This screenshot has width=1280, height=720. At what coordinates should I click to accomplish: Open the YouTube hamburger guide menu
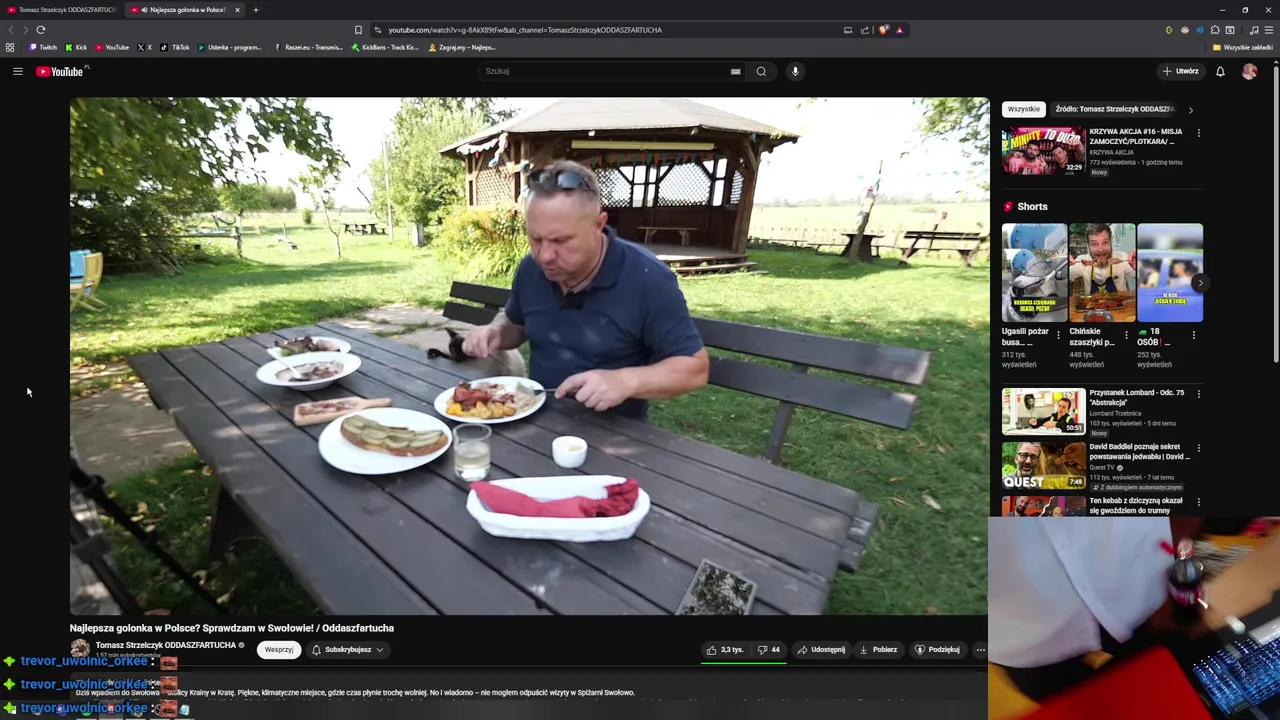[x=17, y=71]
